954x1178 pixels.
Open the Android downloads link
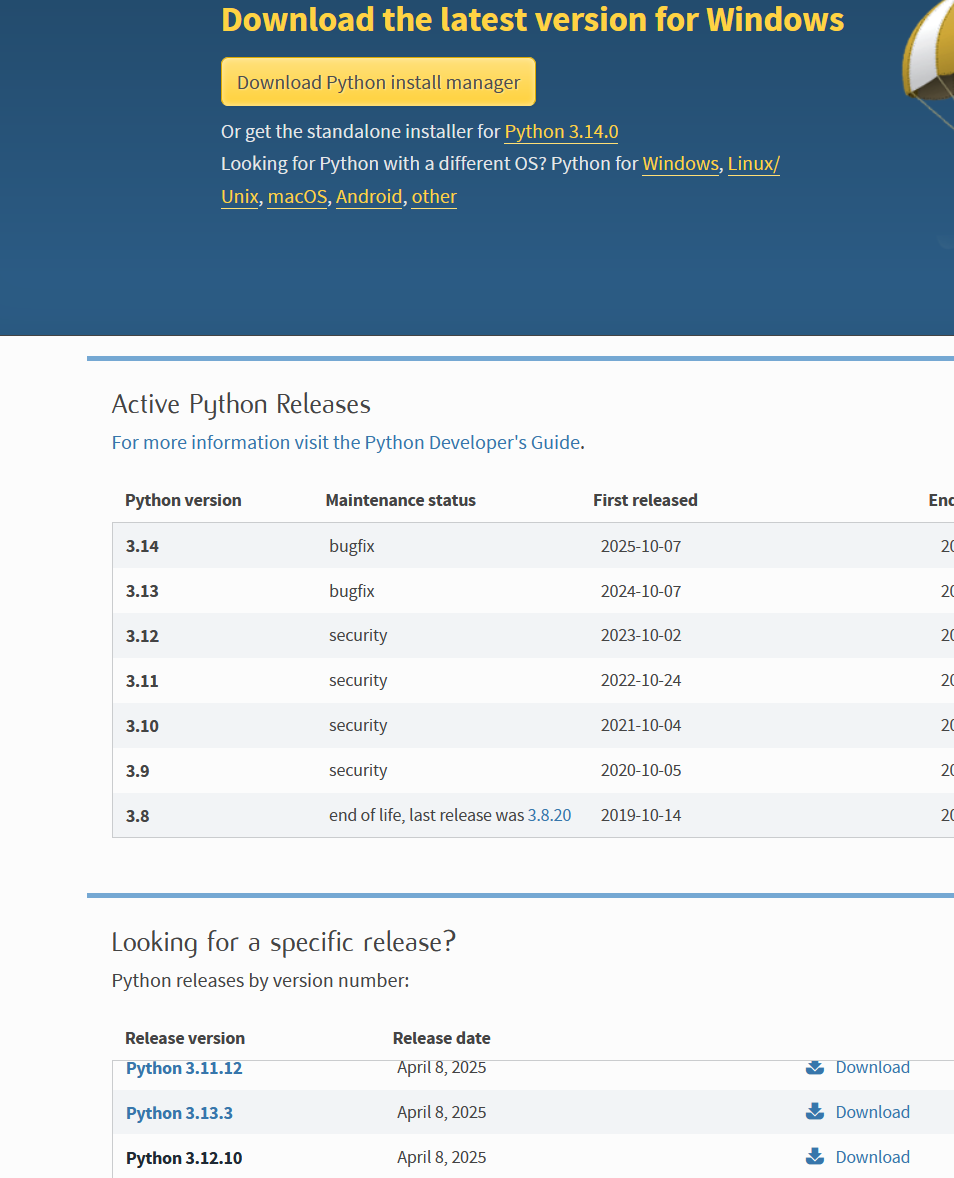tap(368, 197)
